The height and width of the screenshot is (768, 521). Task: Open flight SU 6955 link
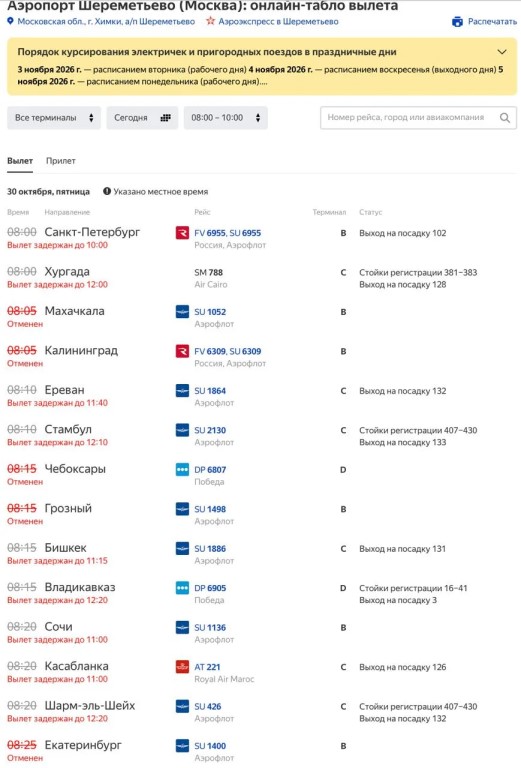tap(245, 233)
